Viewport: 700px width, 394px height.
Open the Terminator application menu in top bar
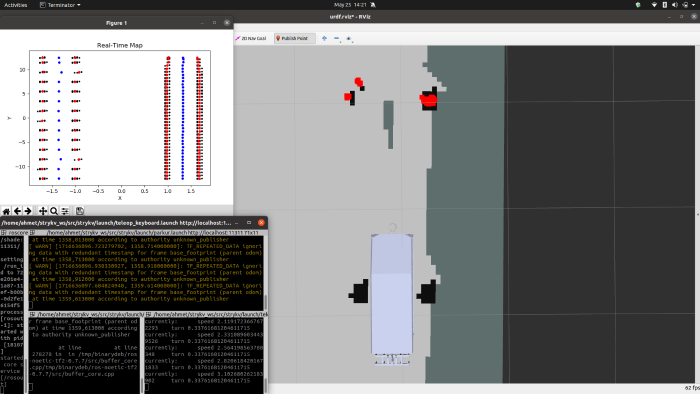(x=60, y=5)
